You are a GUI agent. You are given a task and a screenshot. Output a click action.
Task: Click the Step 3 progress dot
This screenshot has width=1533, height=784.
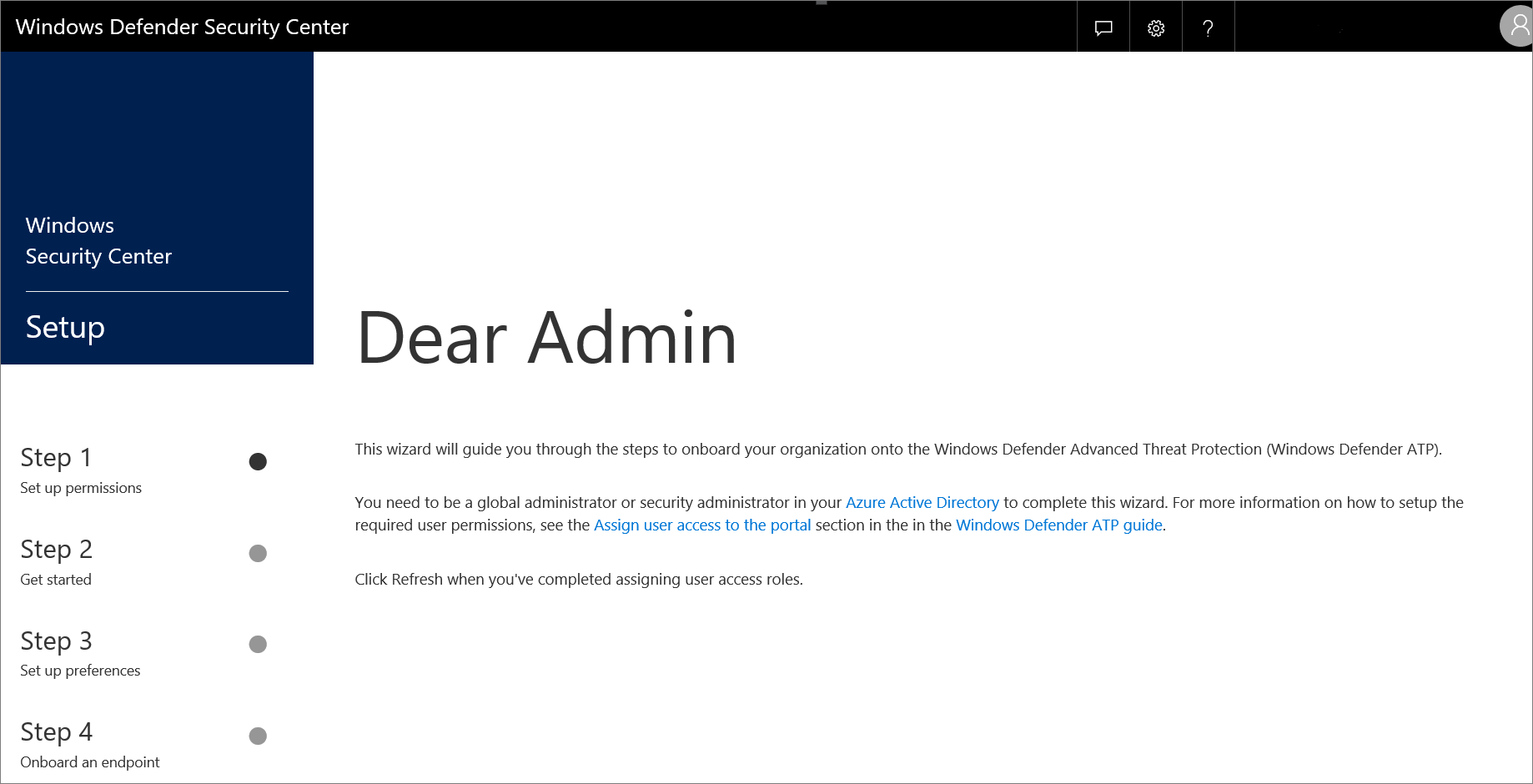click(x=258, y=645)
